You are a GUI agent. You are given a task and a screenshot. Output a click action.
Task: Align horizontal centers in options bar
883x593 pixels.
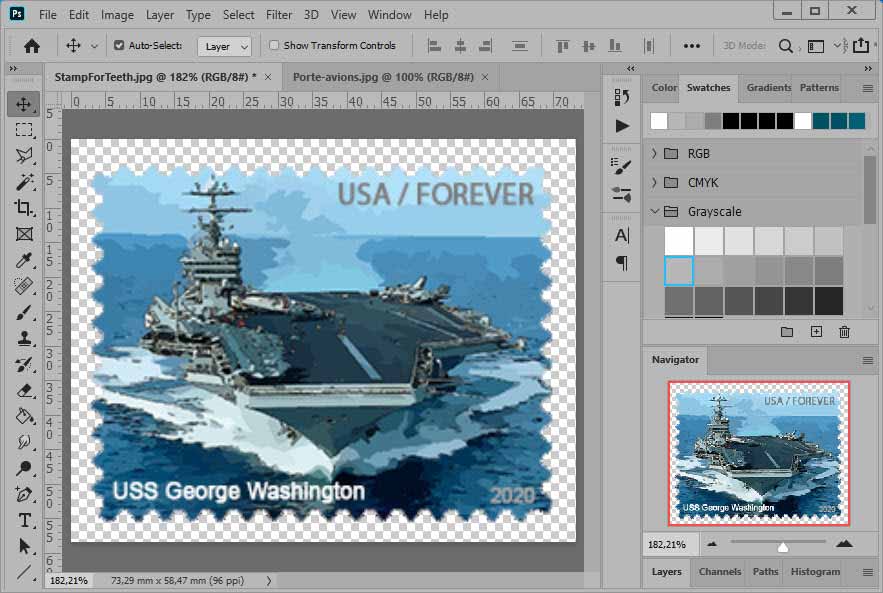pos(460,46)
